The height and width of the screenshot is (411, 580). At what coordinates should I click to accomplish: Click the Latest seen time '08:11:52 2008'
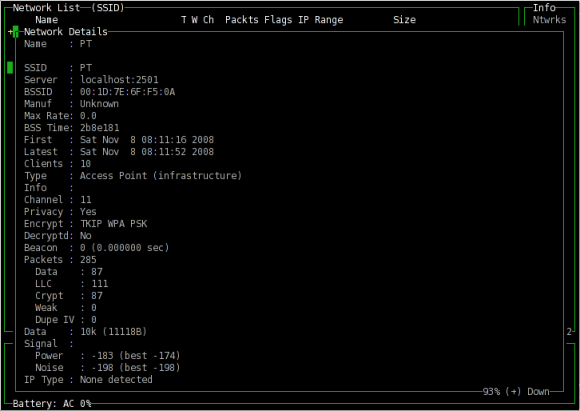(178, 152)
